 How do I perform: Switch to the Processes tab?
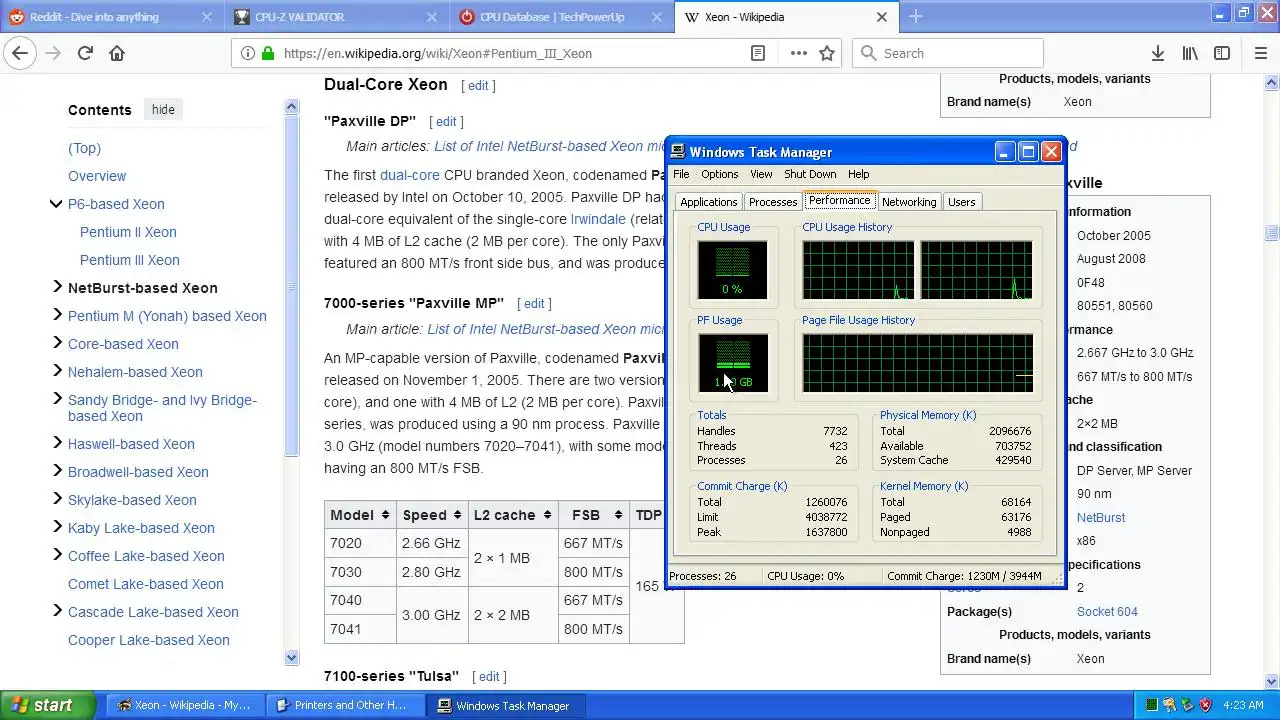(x=773, y=202)
